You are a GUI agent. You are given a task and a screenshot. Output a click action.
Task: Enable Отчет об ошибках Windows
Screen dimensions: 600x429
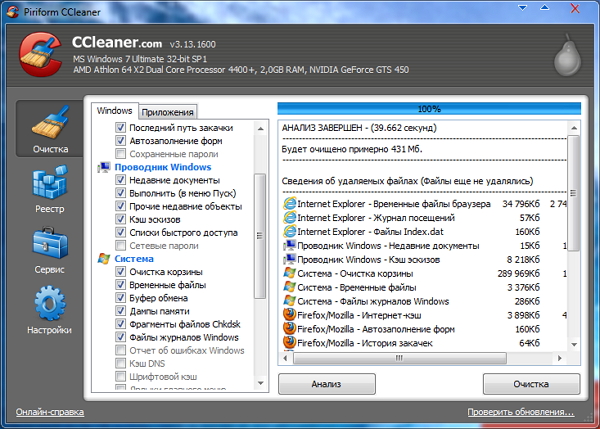point(121,350)
